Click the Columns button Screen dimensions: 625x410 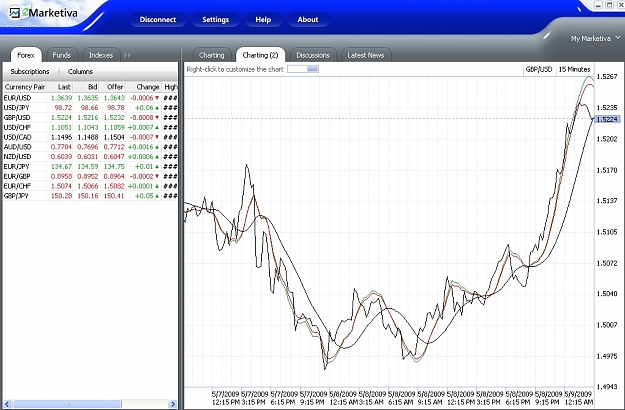80,72
